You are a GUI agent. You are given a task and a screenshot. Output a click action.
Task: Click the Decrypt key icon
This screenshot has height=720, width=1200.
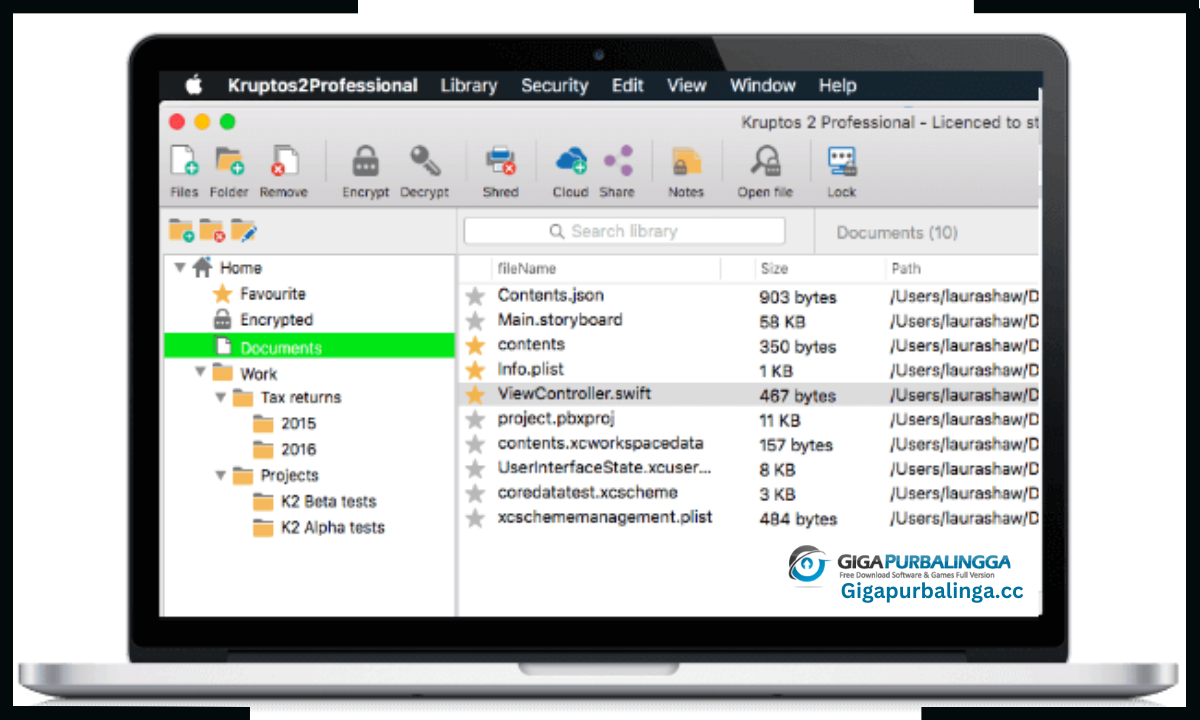pos(425,161)
